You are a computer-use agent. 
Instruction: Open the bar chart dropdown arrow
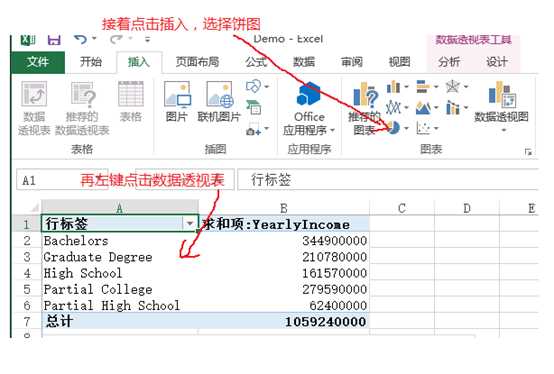436,87
